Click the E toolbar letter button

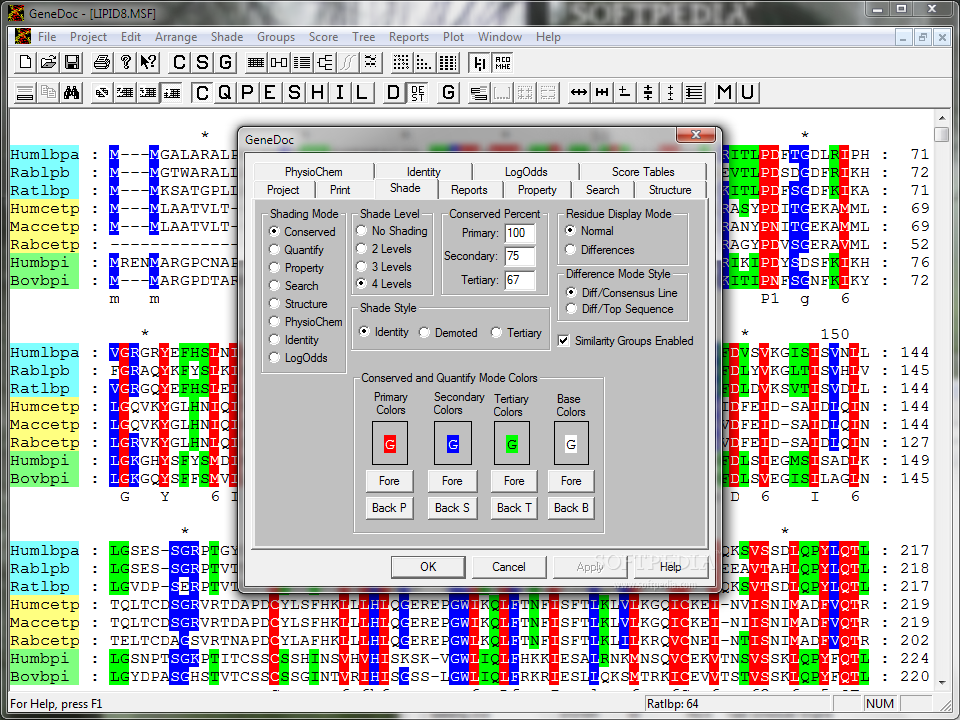[270, 92]
